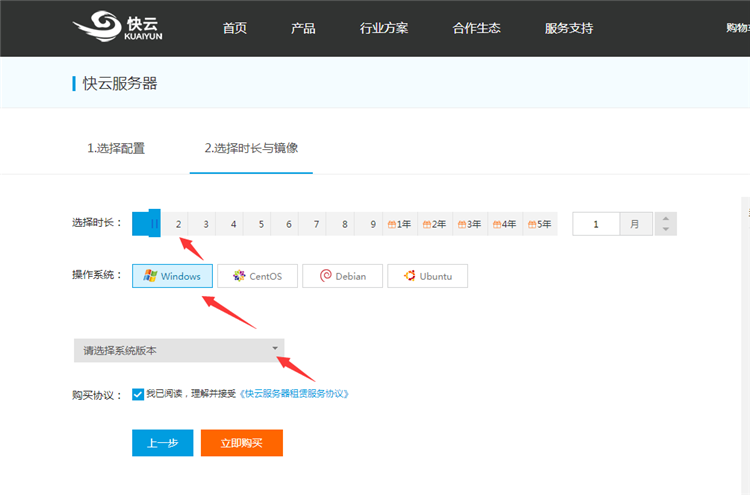Select the 1年 duration option

[399, 224]
